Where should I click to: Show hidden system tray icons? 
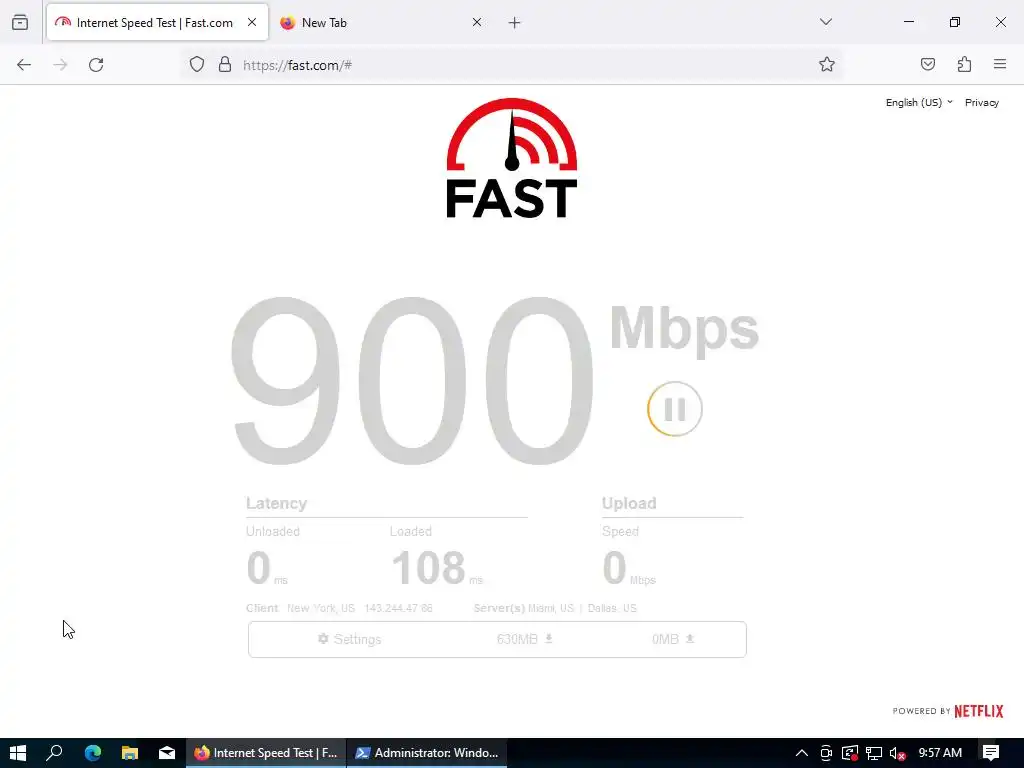tap(801, 753)
